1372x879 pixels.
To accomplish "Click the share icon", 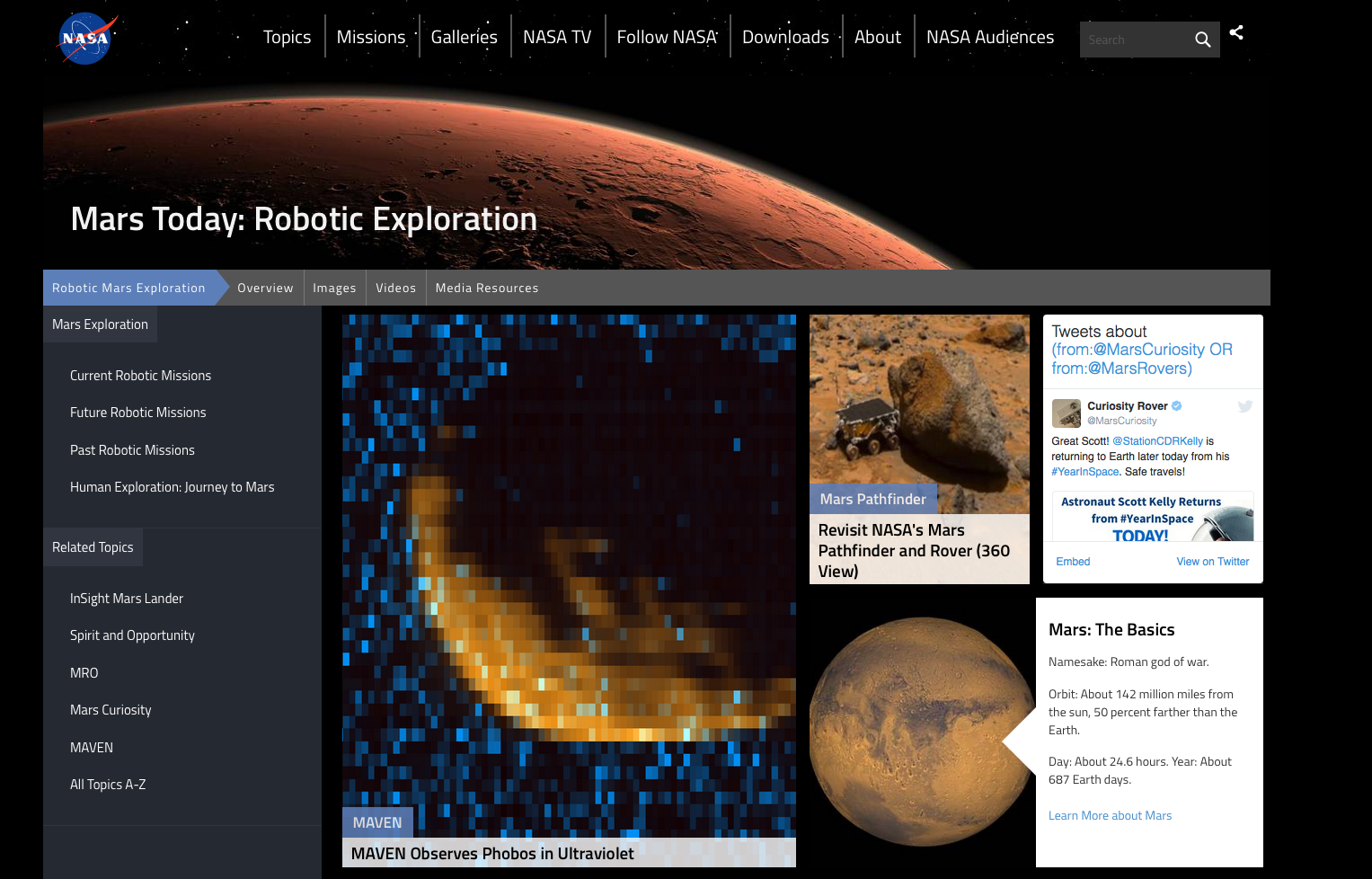I will point(1236,33).
